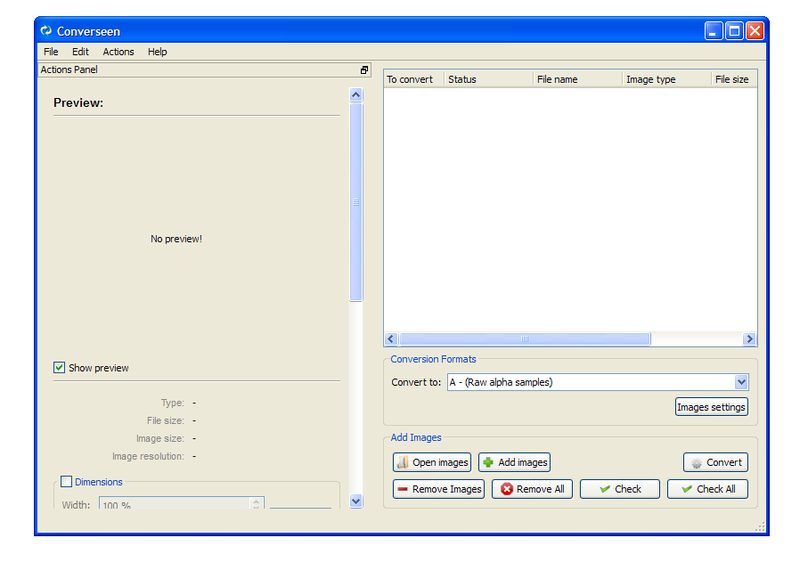Sort by the File name column header

(578, 80)
